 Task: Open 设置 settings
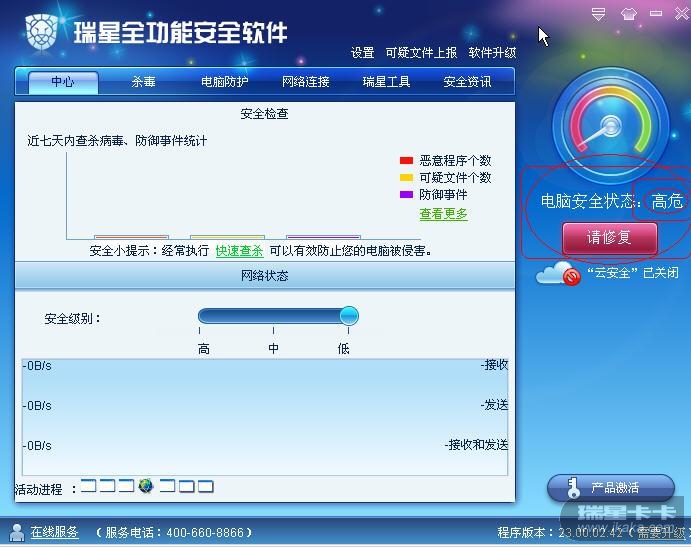pyautogui.click(x=362, y=53)
